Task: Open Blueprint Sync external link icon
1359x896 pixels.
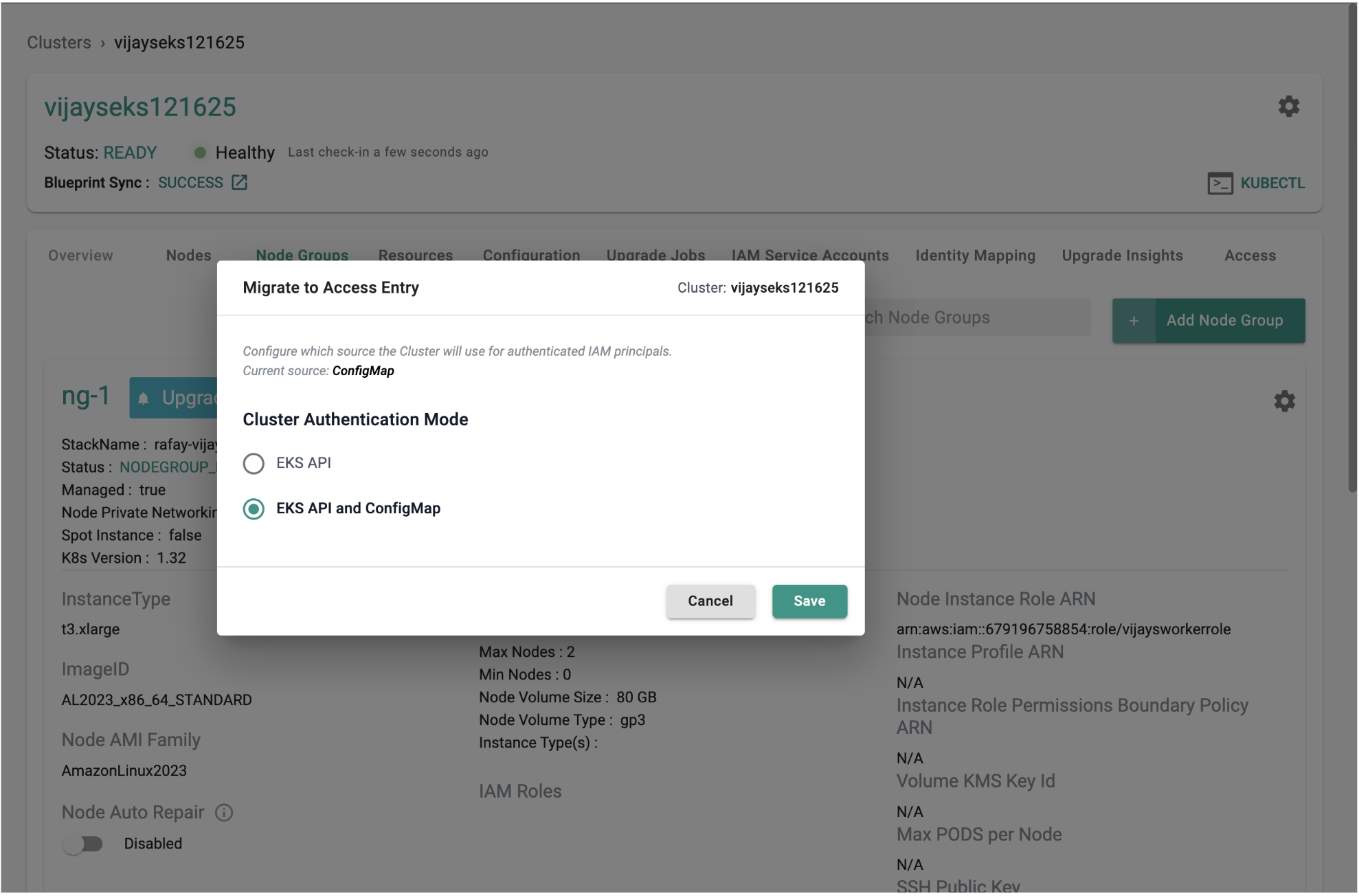Action: click(239, 183)
